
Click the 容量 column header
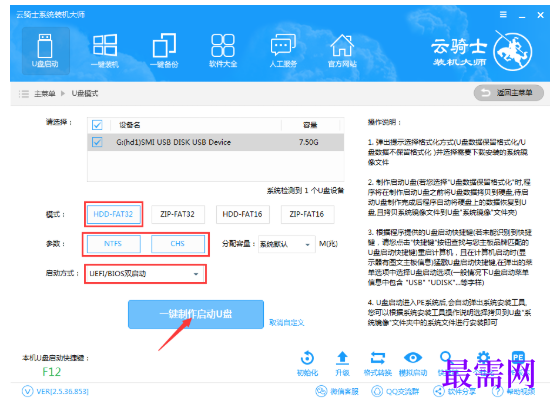pyautogui.click(x=310, y=125)
